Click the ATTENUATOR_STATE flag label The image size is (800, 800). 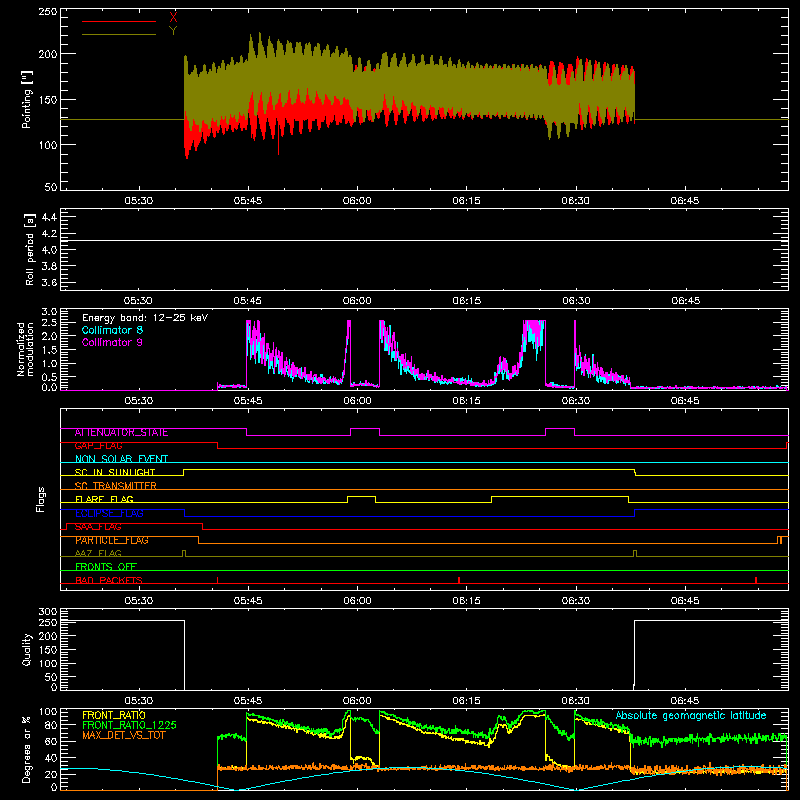pyautogui.click(x=121, y=433)
